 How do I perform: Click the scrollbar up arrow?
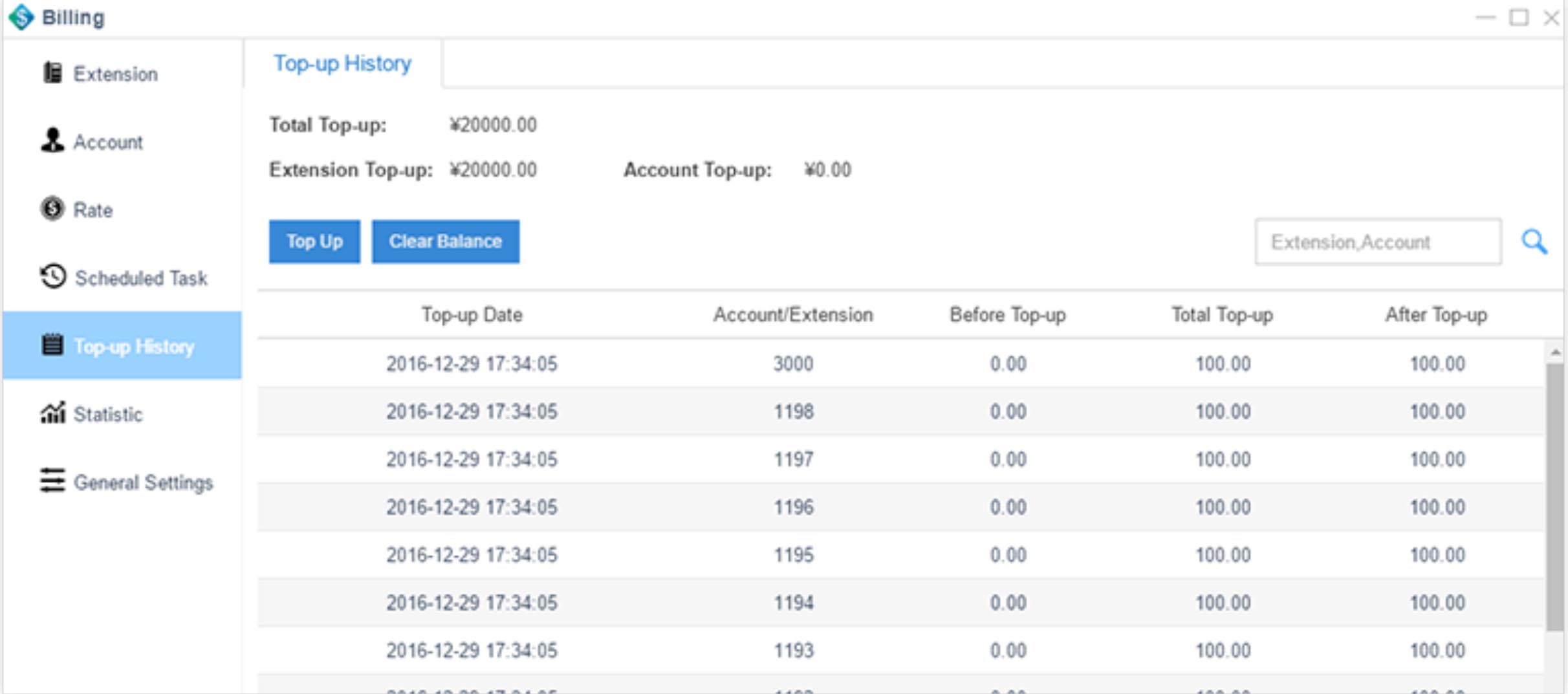point(1555,352)
